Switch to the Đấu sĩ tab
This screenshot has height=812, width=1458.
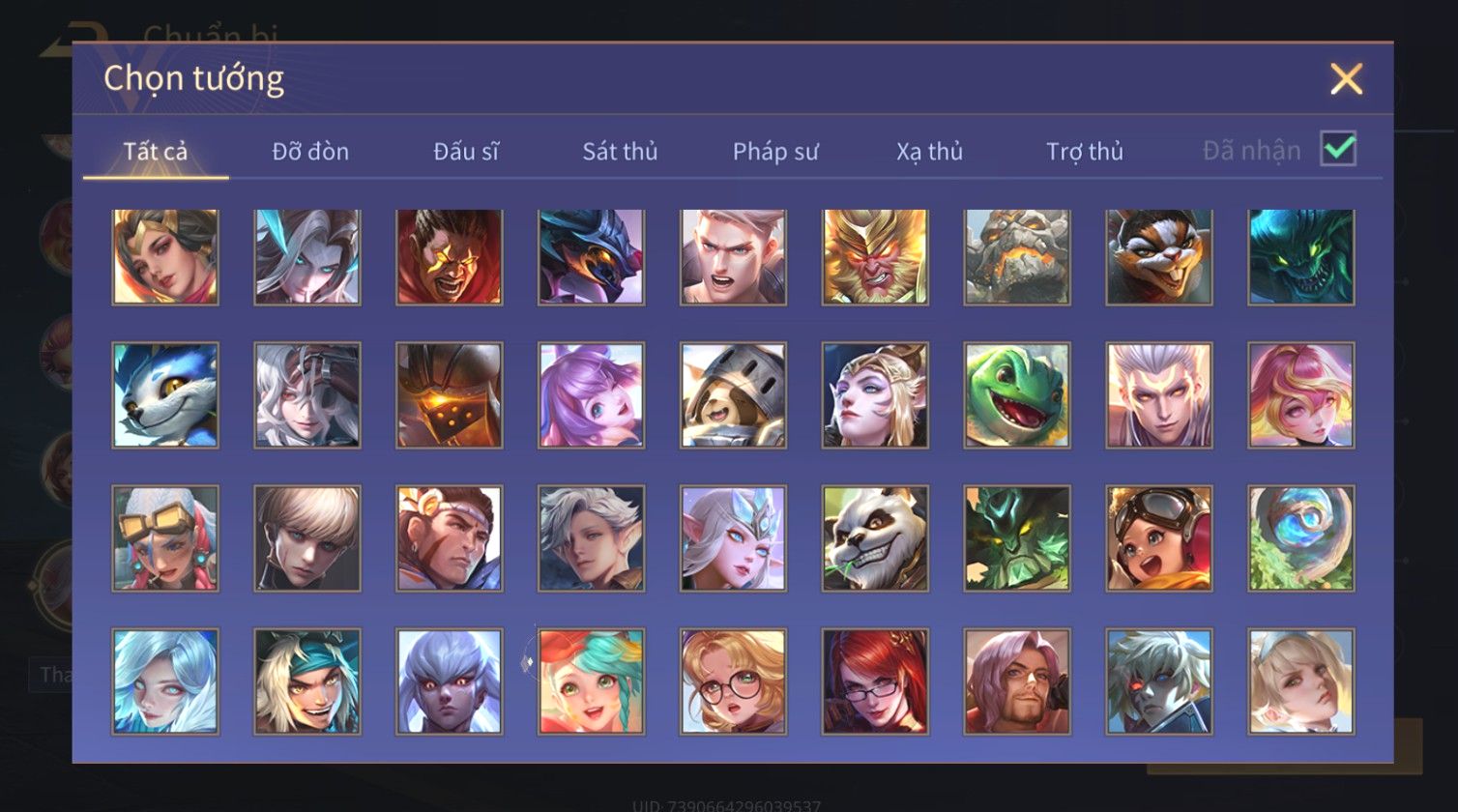pos(466,152)
